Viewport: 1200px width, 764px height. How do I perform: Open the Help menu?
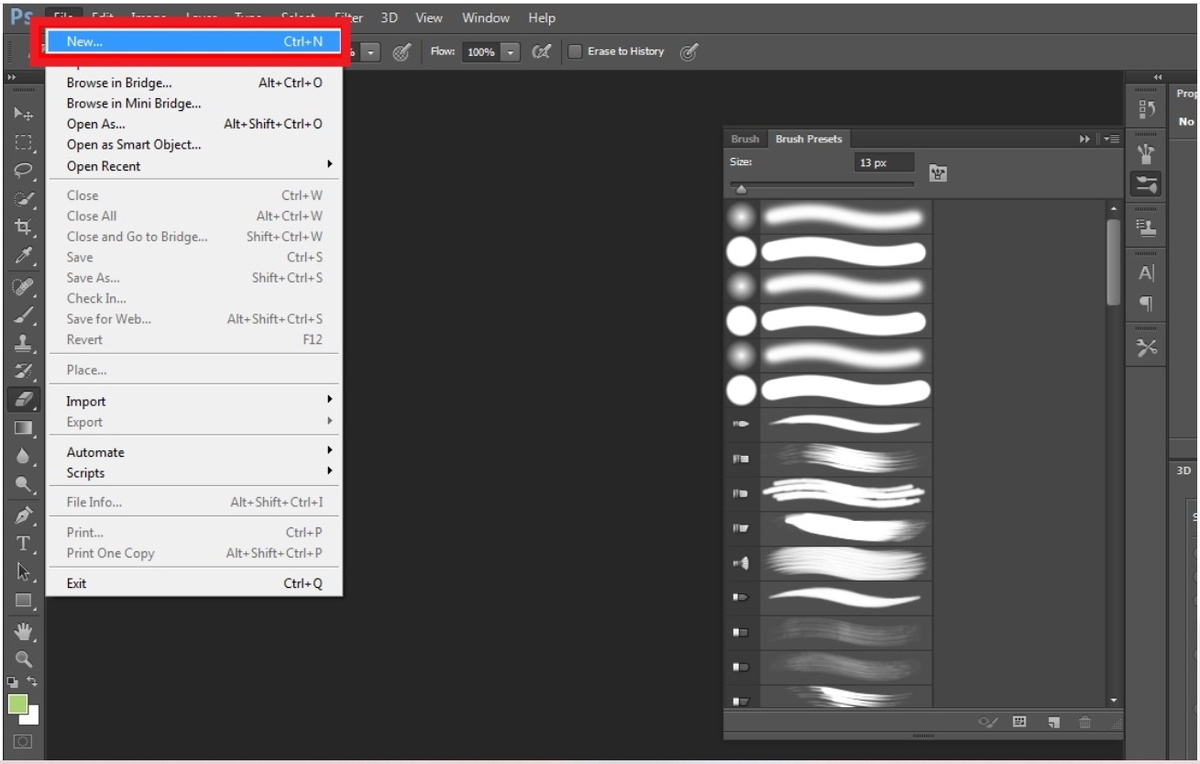(542, 18)
